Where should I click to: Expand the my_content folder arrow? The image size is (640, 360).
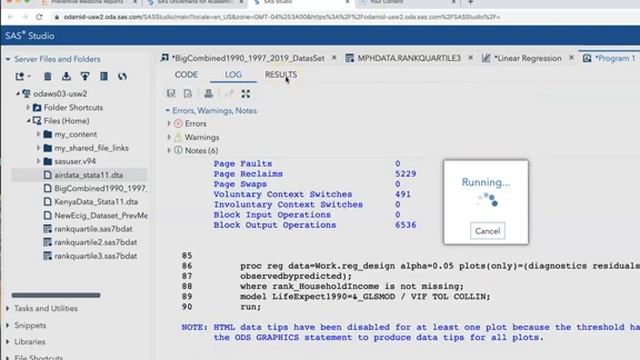(x=39, y=134)
